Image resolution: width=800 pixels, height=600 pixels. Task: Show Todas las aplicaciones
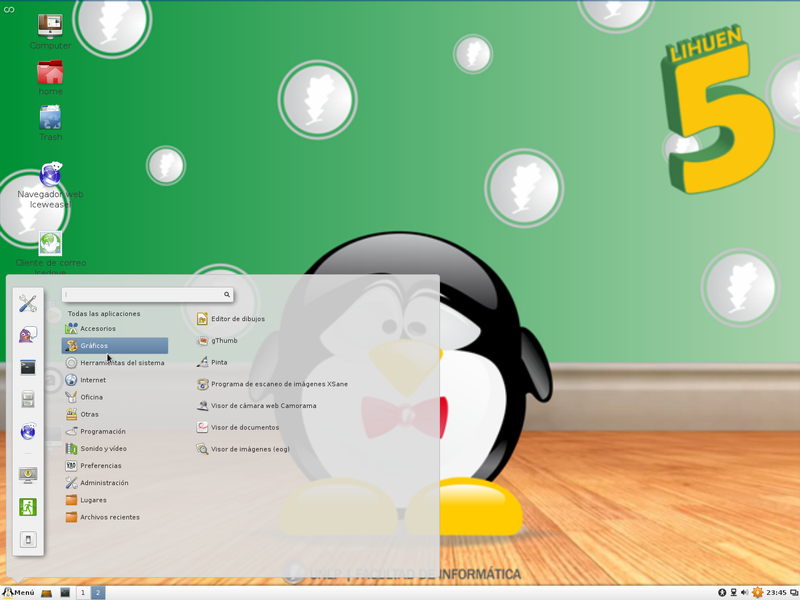pyautogui.click(x=103, y=314)
